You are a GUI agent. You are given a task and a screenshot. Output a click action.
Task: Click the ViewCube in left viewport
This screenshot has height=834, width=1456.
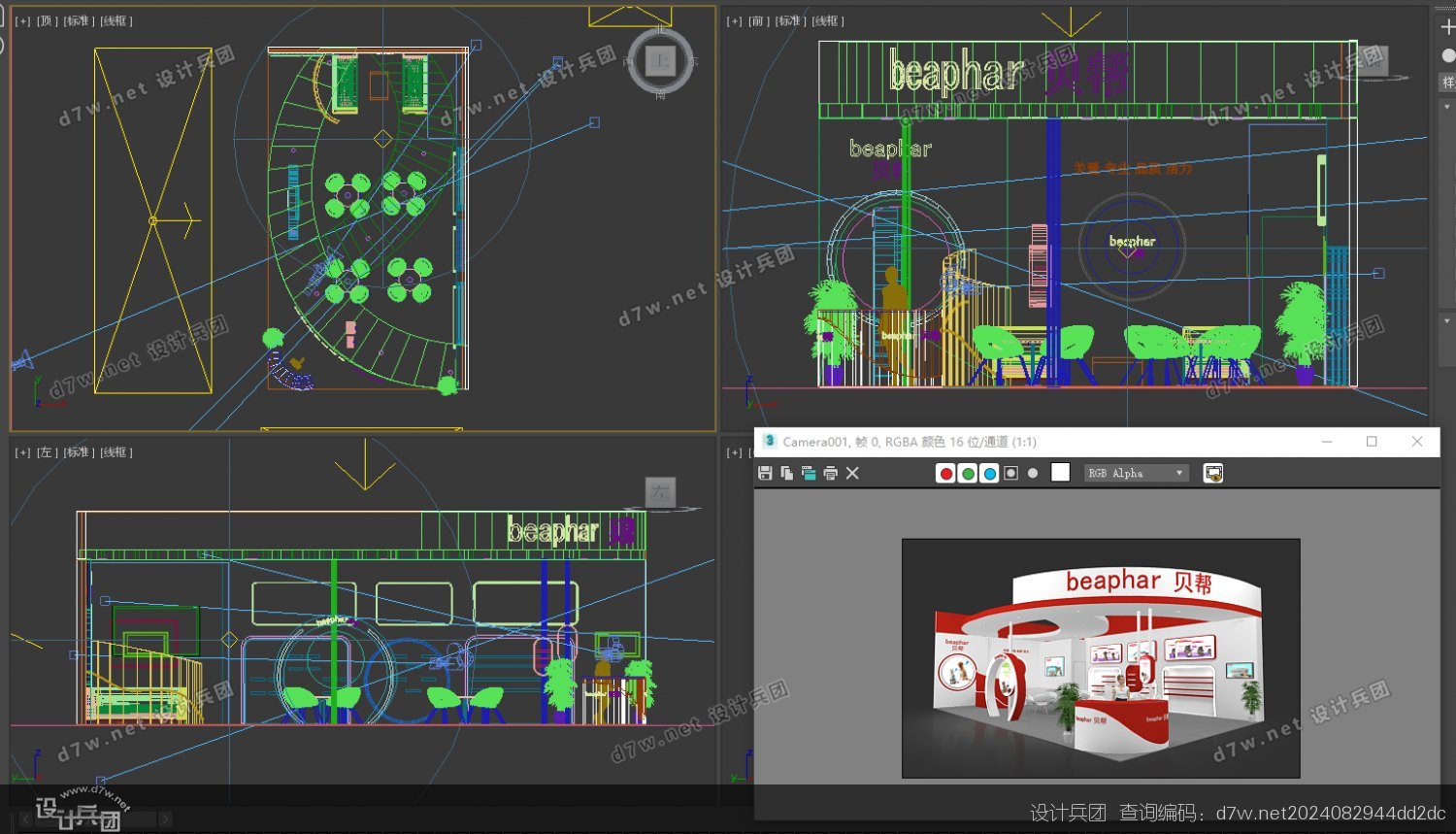pos(661,493)
